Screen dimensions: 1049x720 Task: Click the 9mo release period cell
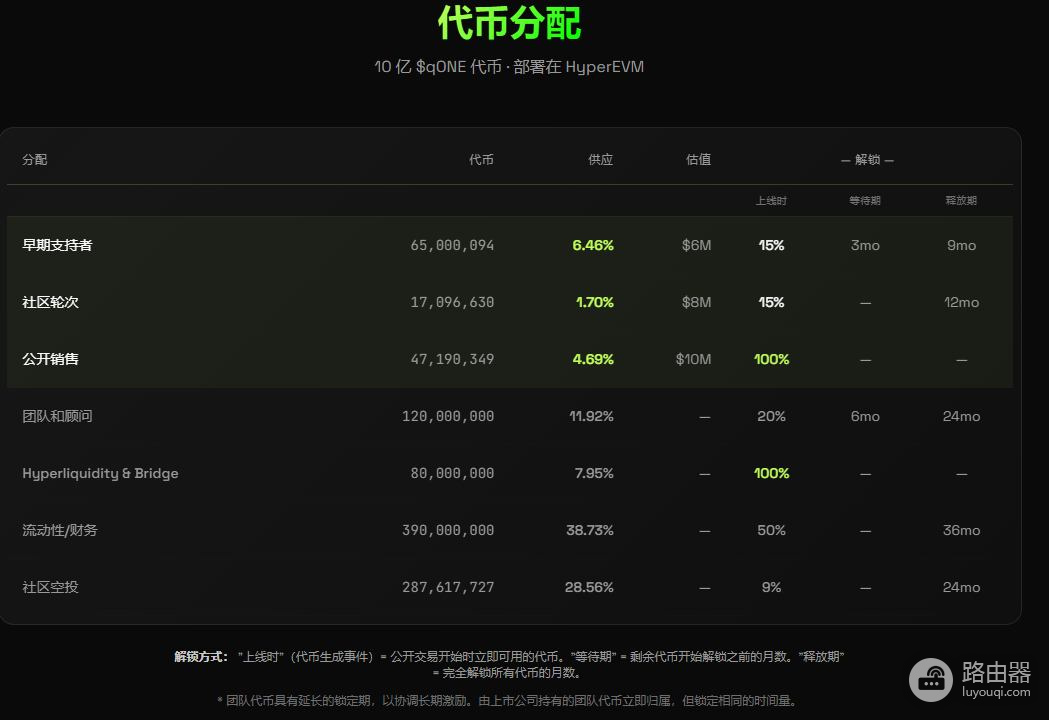pyautogui.click(x=961, y=246)
